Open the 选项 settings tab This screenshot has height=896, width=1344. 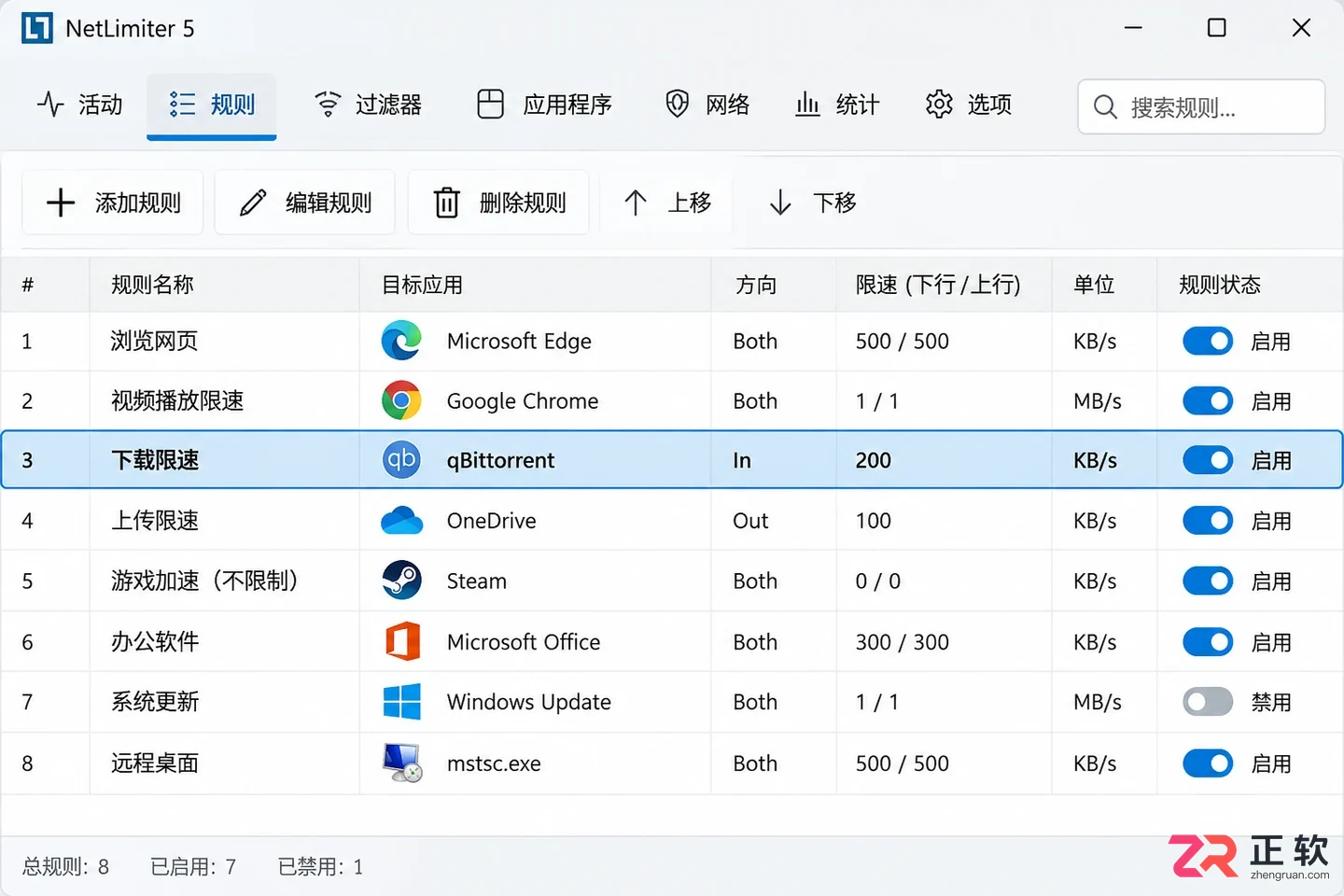pos(969,105)
